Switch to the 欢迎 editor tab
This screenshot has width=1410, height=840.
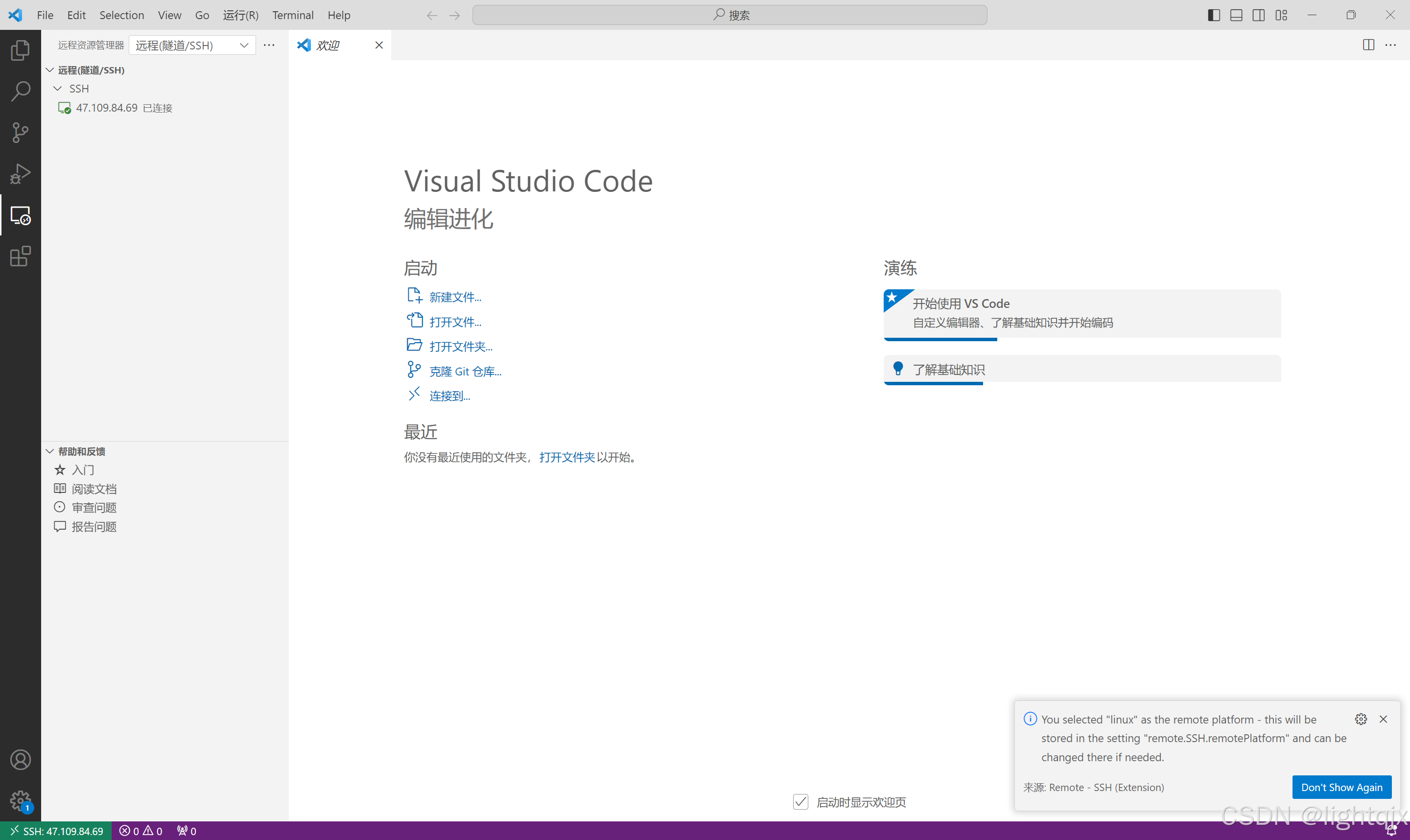[x=340, y=45]
